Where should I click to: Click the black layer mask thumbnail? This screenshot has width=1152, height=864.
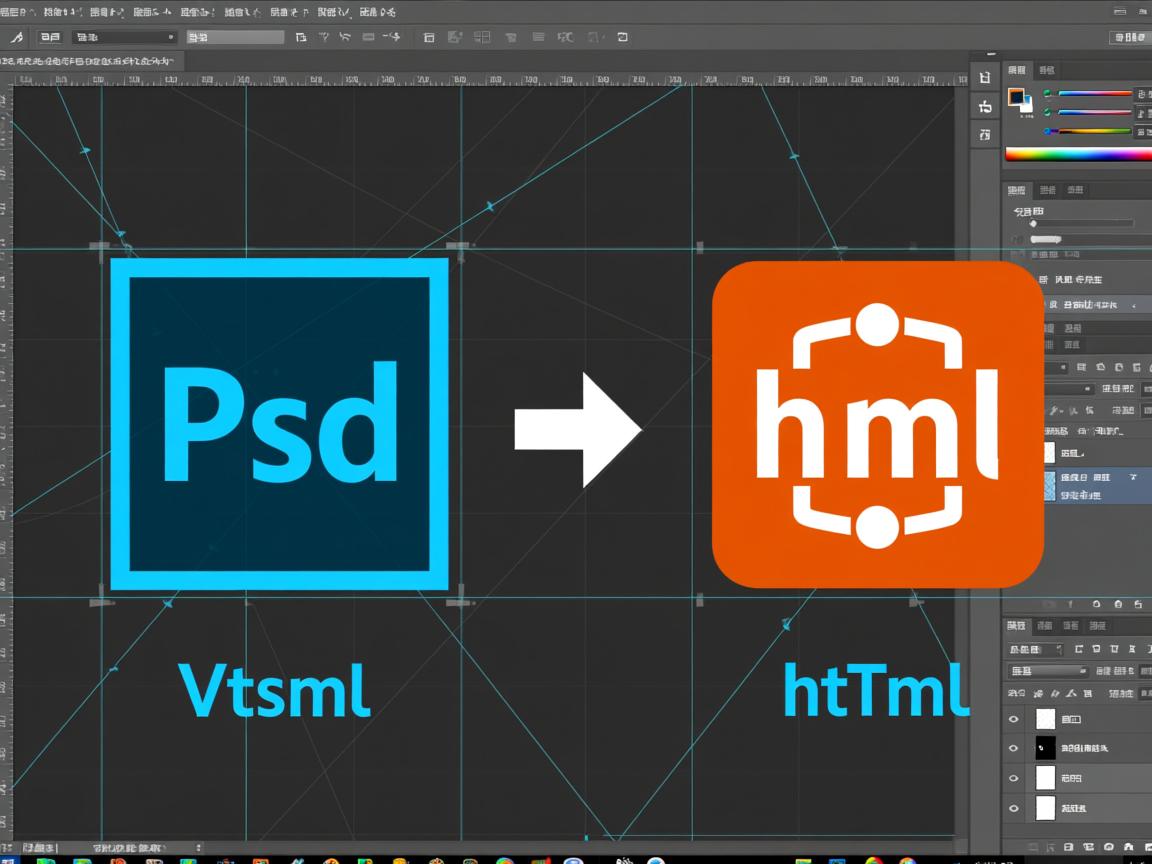(1045, 748)
